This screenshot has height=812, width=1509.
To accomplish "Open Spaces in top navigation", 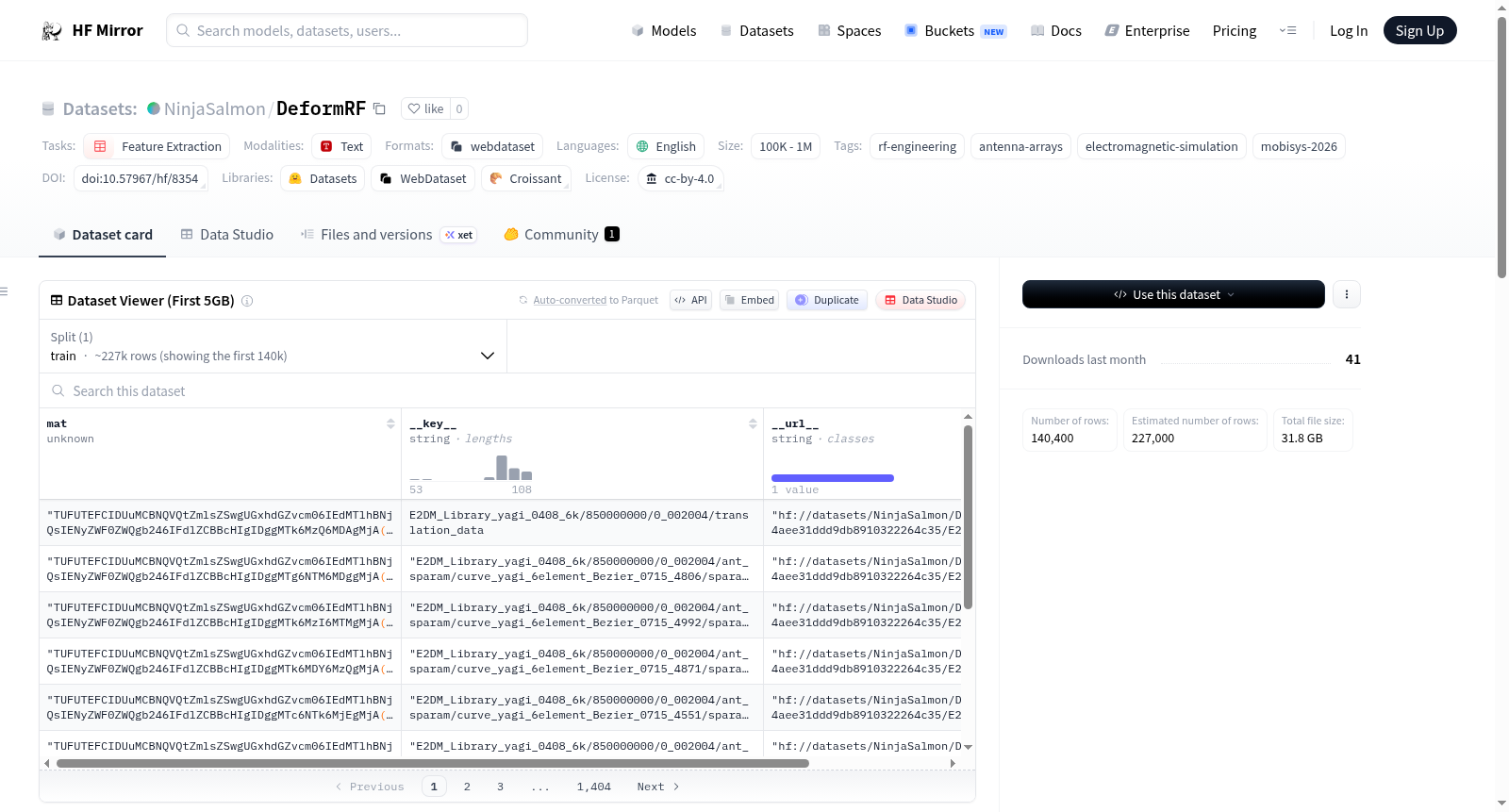I will click(x=850, y=31).
